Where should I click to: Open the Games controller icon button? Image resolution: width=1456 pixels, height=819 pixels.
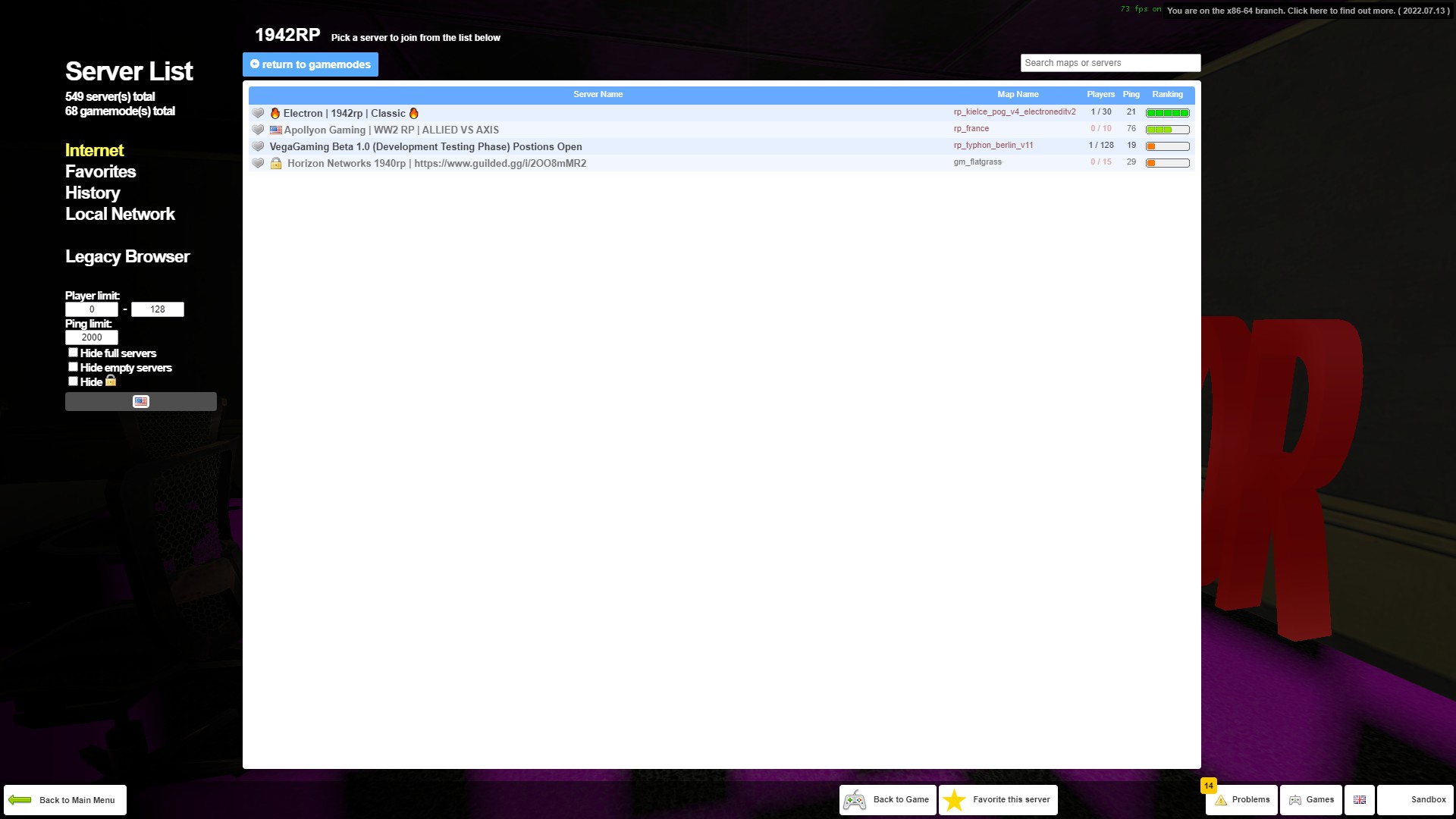click(x=1295, y=800)
